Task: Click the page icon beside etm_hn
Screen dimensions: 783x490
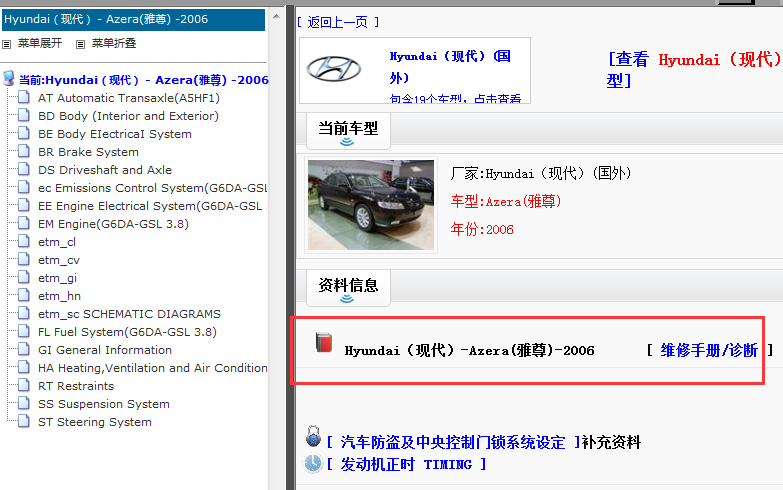Action: (23, 295)
